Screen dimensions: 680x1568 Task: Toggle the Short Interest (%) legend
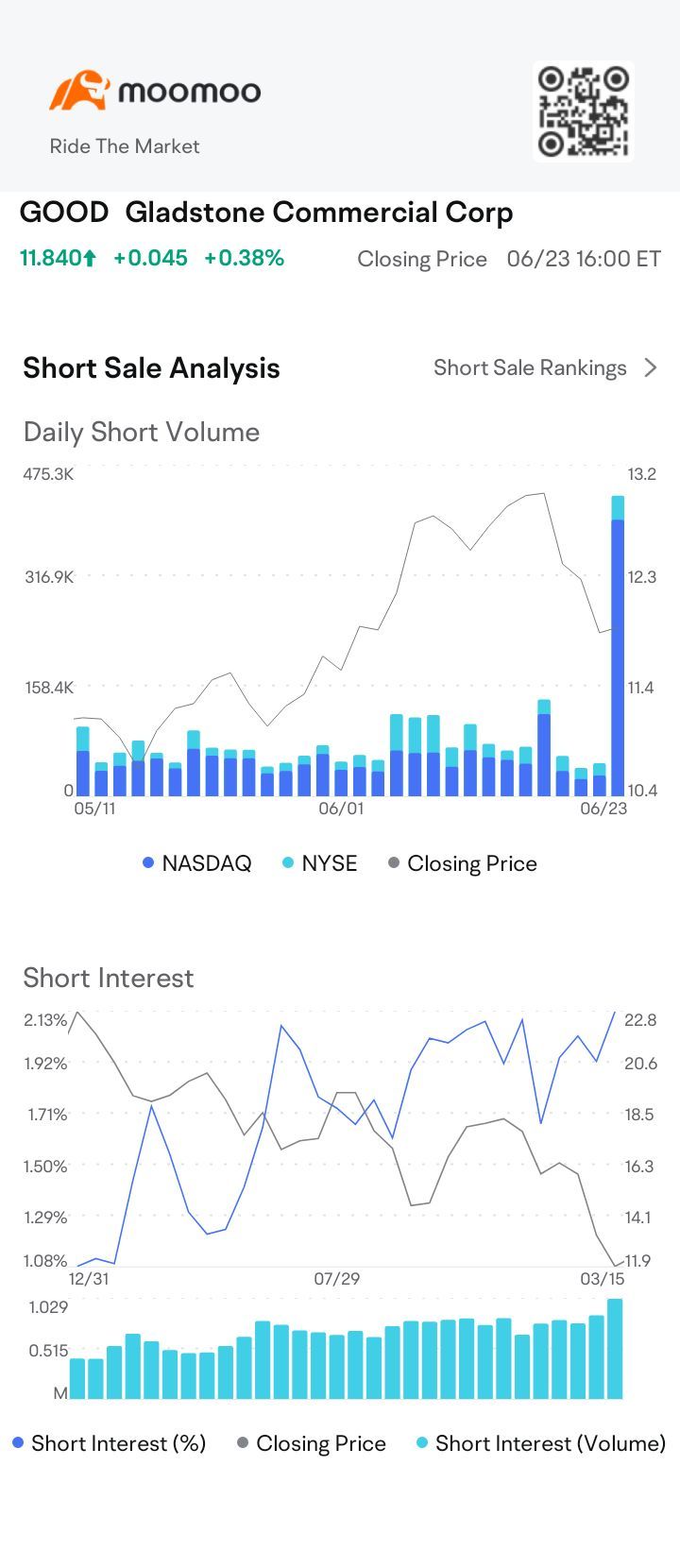[x=109, y=1443]
